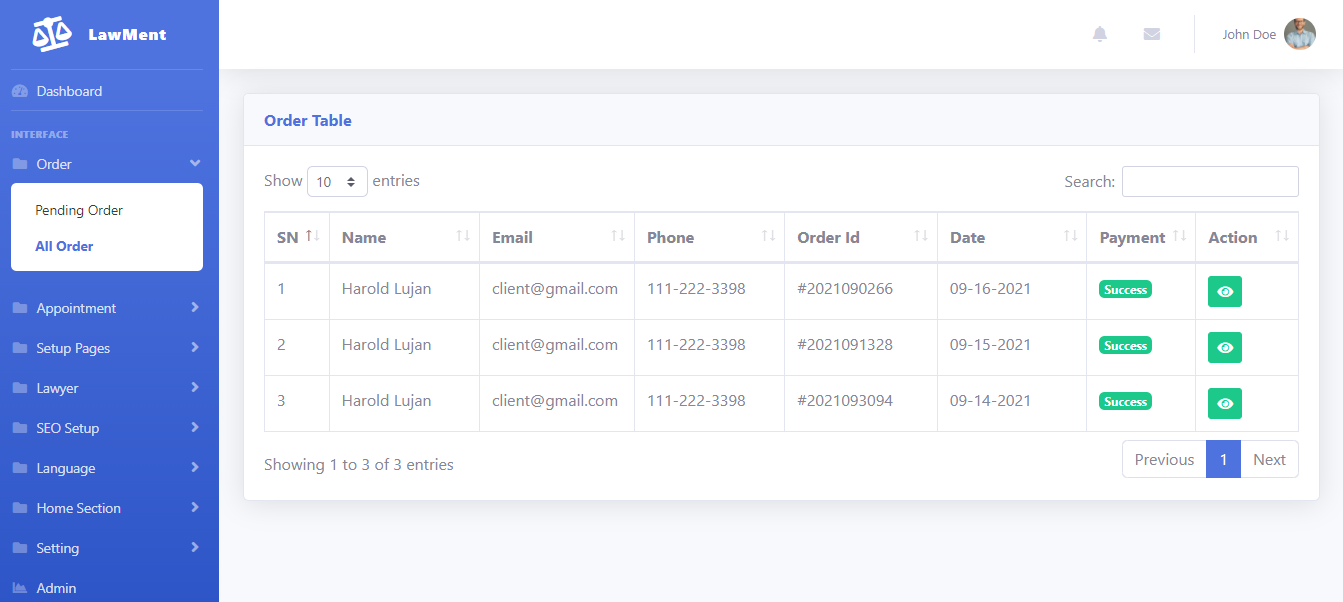View order #2021090266 with eye button
1343x602 pixels.
[x=1225, y=291]
